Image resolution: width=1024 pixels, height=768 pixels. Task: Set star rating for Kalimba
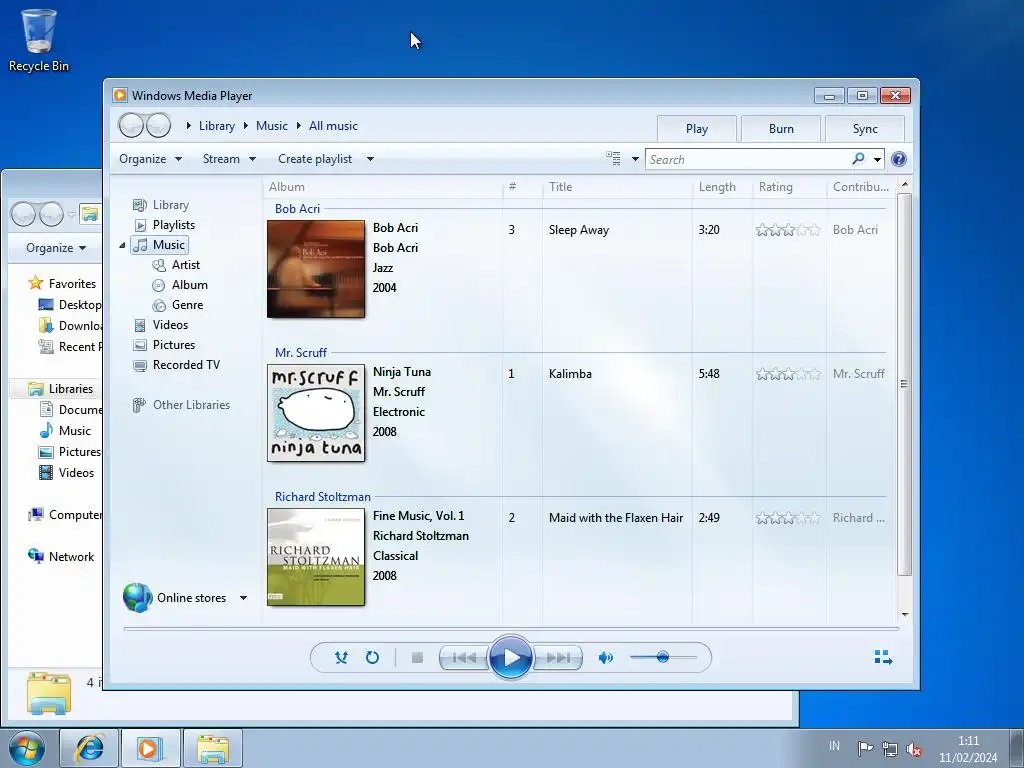(x=788, y=374)
